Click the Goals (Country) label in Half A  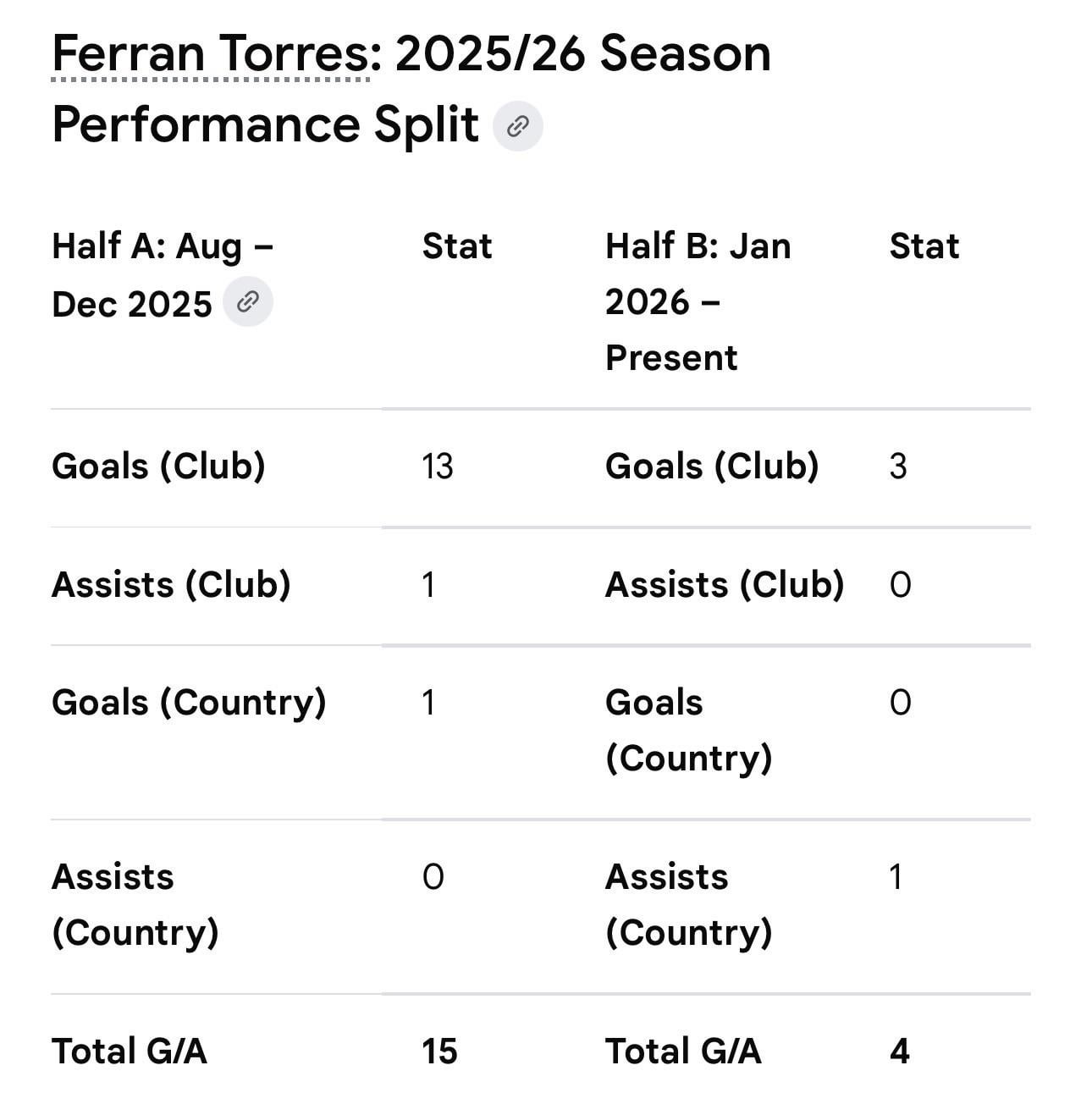point(189,703)
